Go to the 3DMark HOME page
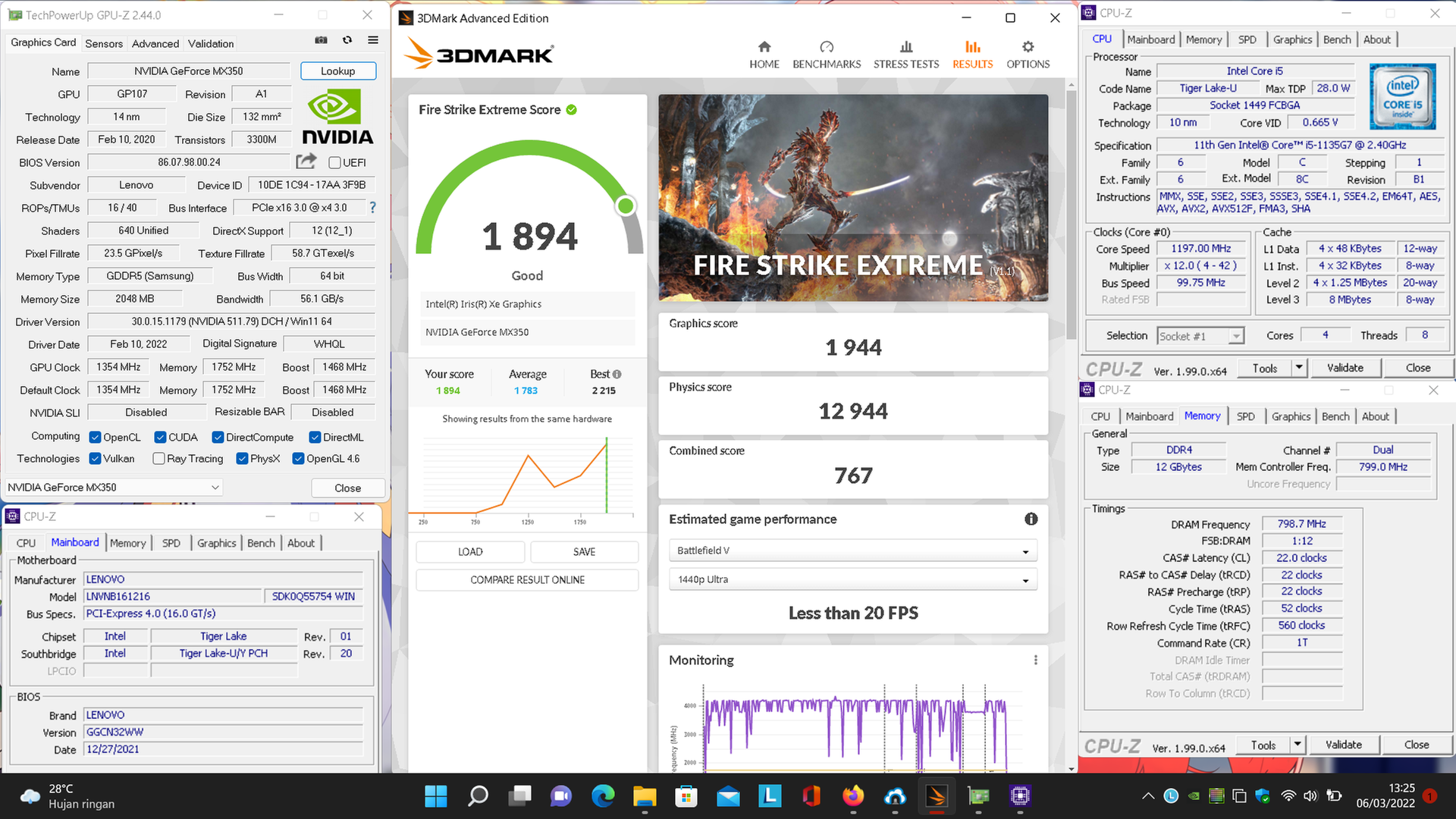Image resolution: width=1456 pixels, height=819 pixels. tap(764, 55)
